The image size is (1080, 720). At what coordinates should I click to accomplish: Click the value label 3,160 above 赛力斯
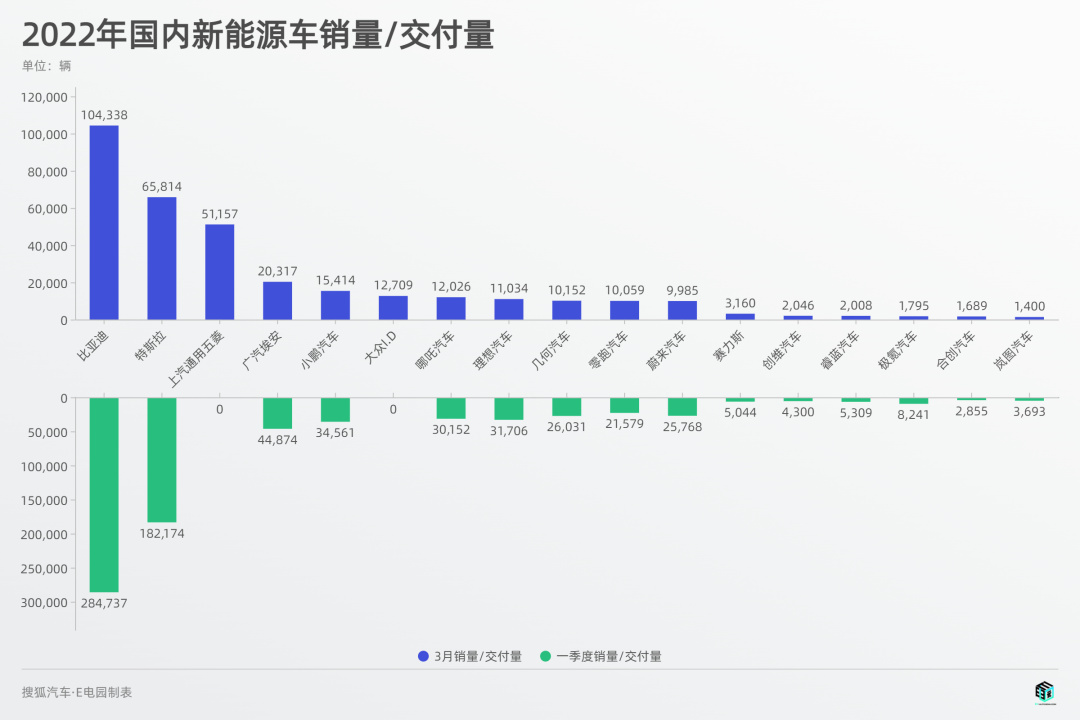[740, 303]
